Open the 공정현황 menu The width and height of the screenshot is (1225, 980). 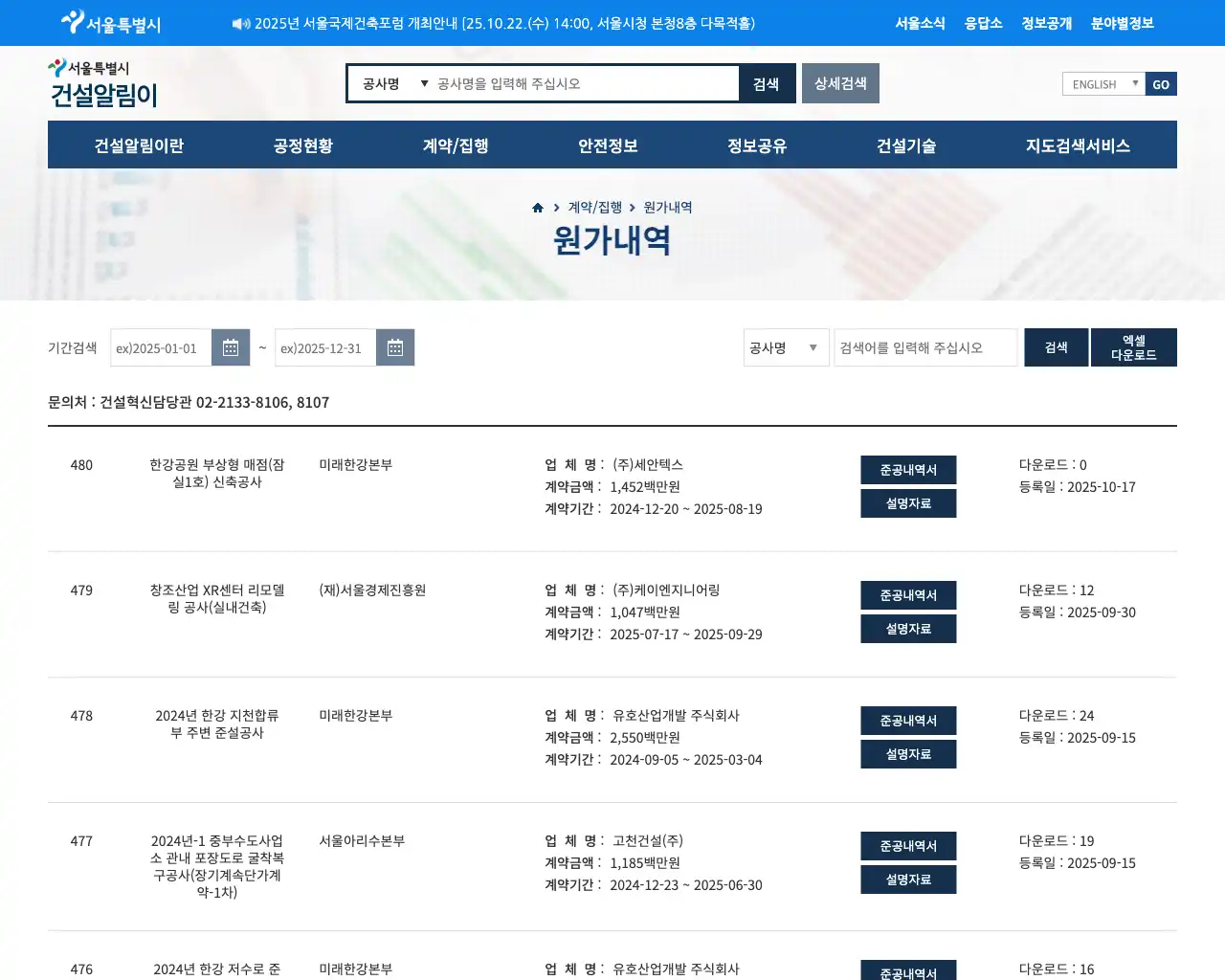[302, 145]
